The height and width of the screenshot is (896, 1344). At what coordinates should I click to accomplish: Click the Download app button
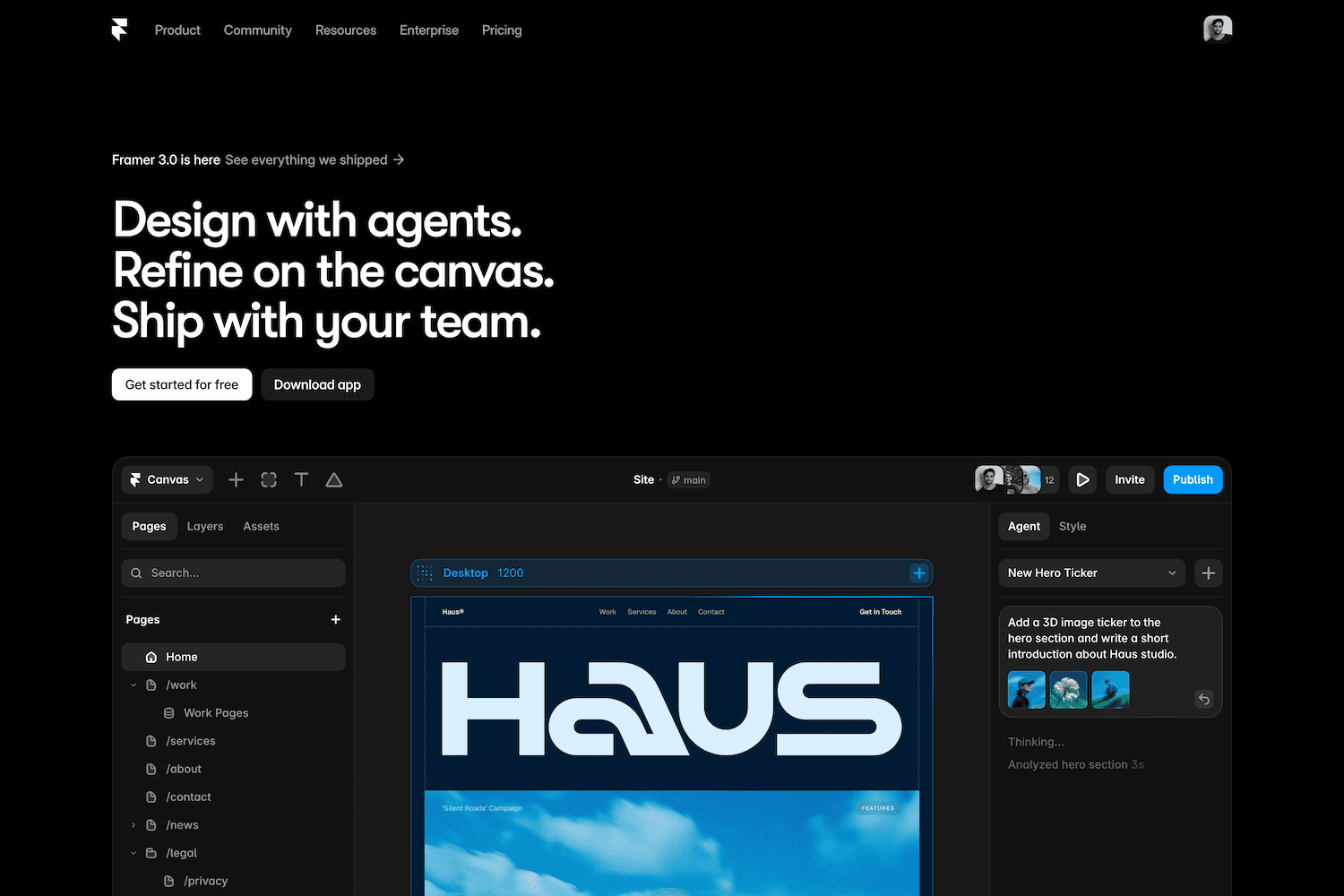coord(317,384)
